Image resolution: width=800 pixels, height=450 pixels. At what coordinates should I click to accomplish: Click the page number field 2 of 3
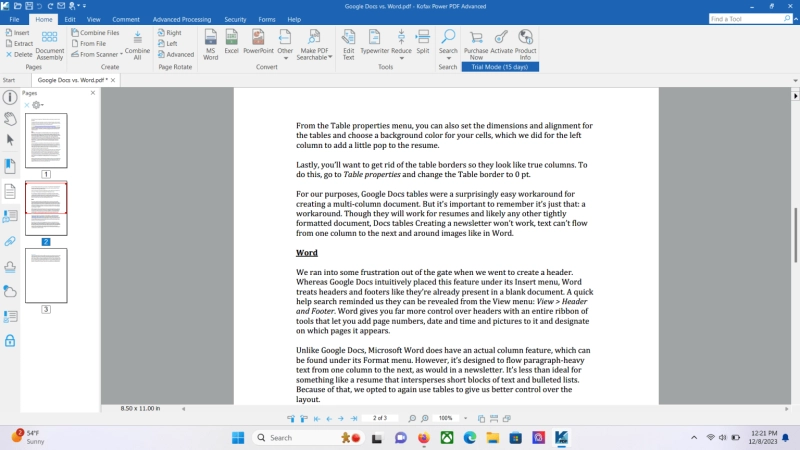(x=380, y=418)
